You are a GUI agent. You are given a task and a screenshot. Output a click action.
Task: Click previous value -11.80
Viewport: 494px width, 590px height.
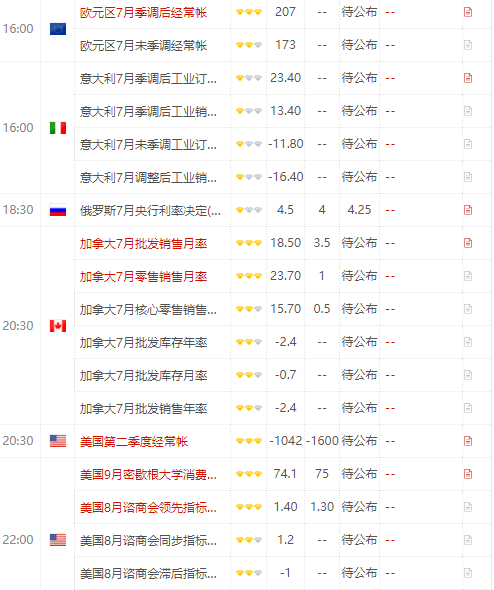pyautogui.click(x=286, y=144)
